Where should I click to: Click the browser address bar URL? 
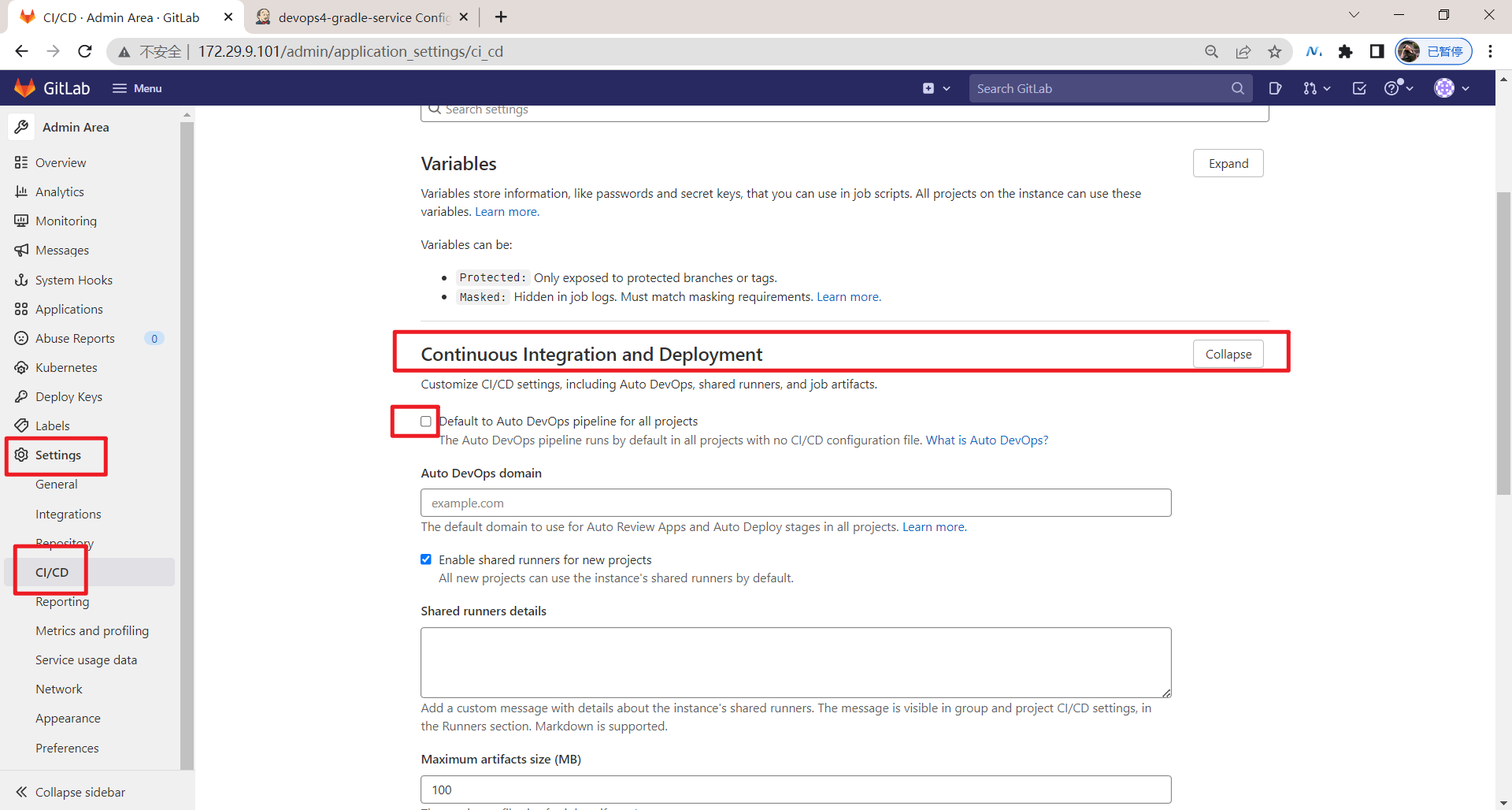[350, 51]
